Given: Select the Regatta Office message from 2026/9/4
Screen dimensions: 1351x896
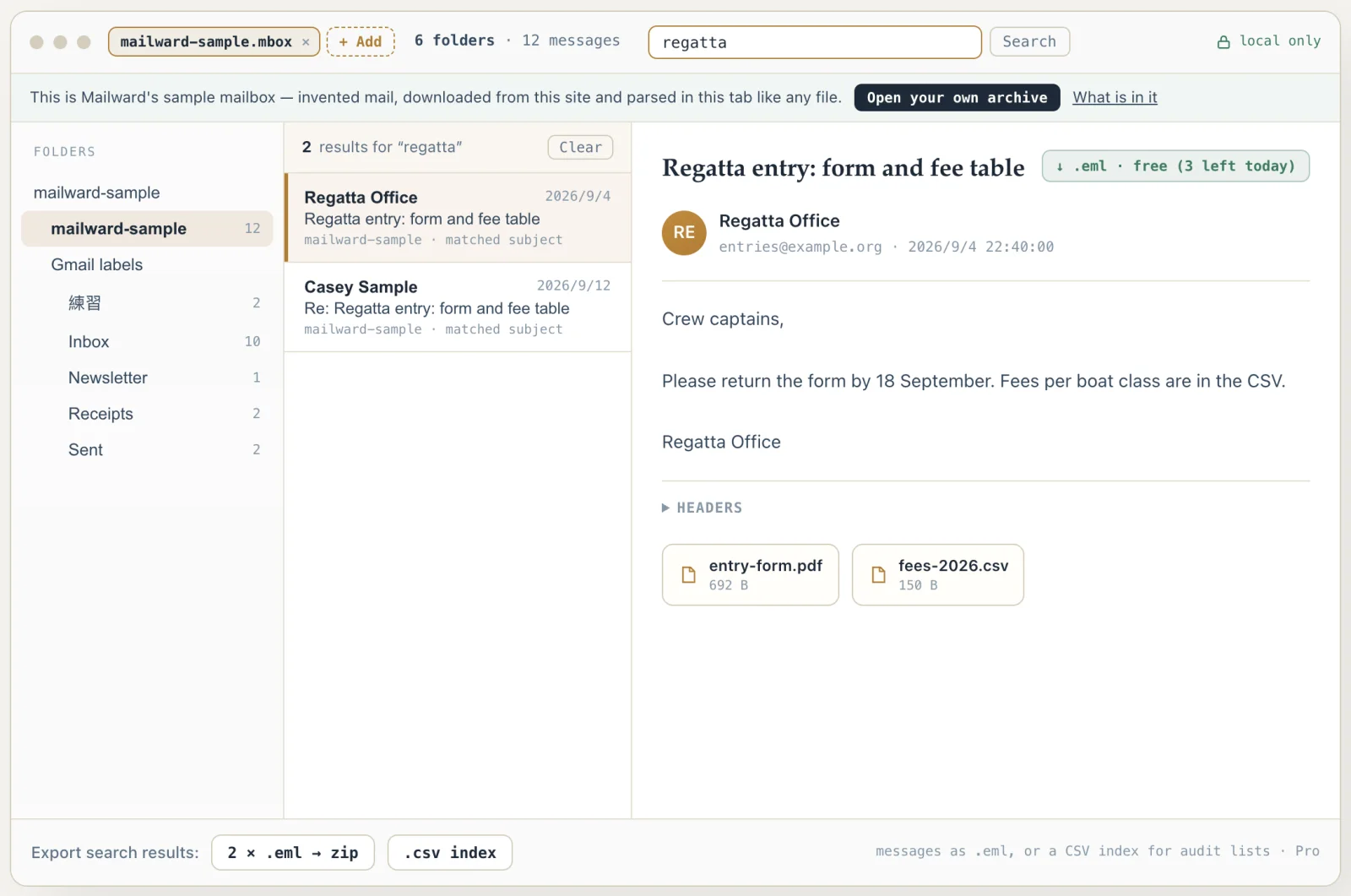Looking at the screenshot, I should (x=458, y=218).
